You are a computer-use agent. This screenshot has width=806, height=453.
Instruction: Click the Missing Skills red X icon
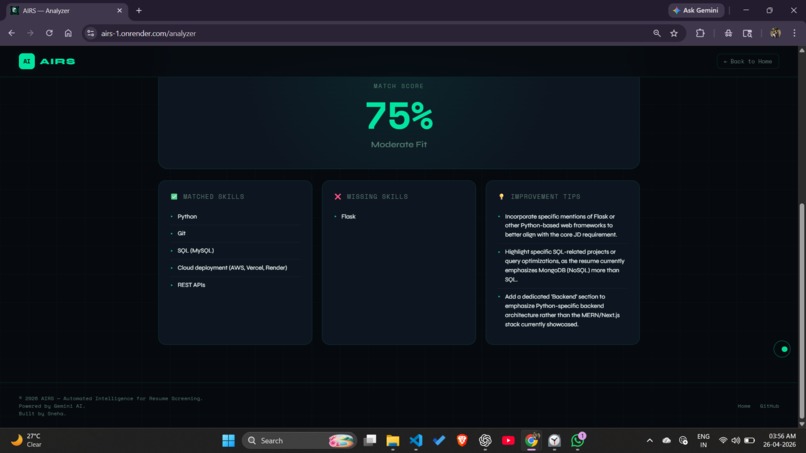click(338, 196)
